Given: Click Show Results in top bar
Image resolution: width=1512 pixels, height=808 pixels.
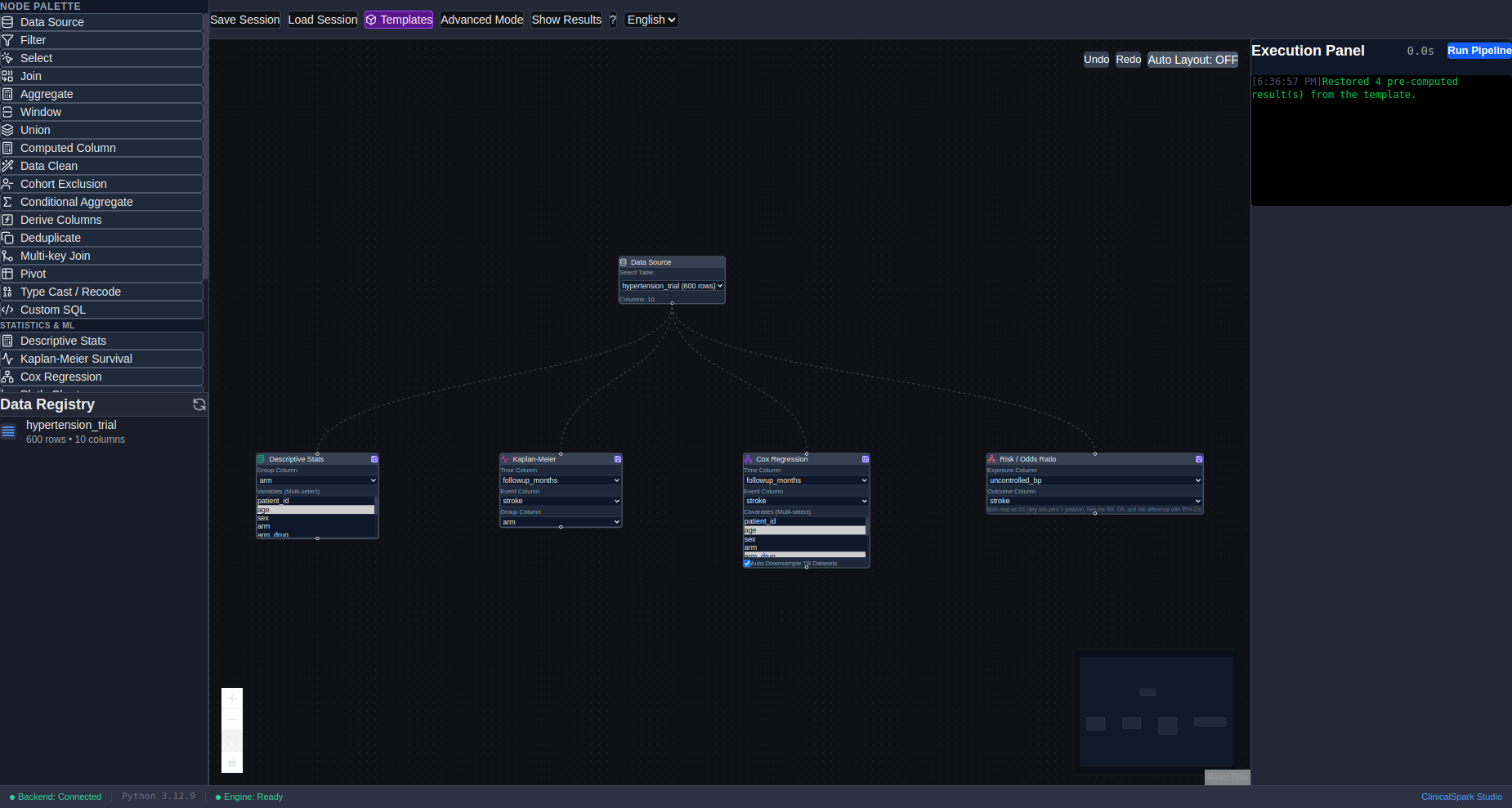Looking at the screenshot, I should 566,20.
